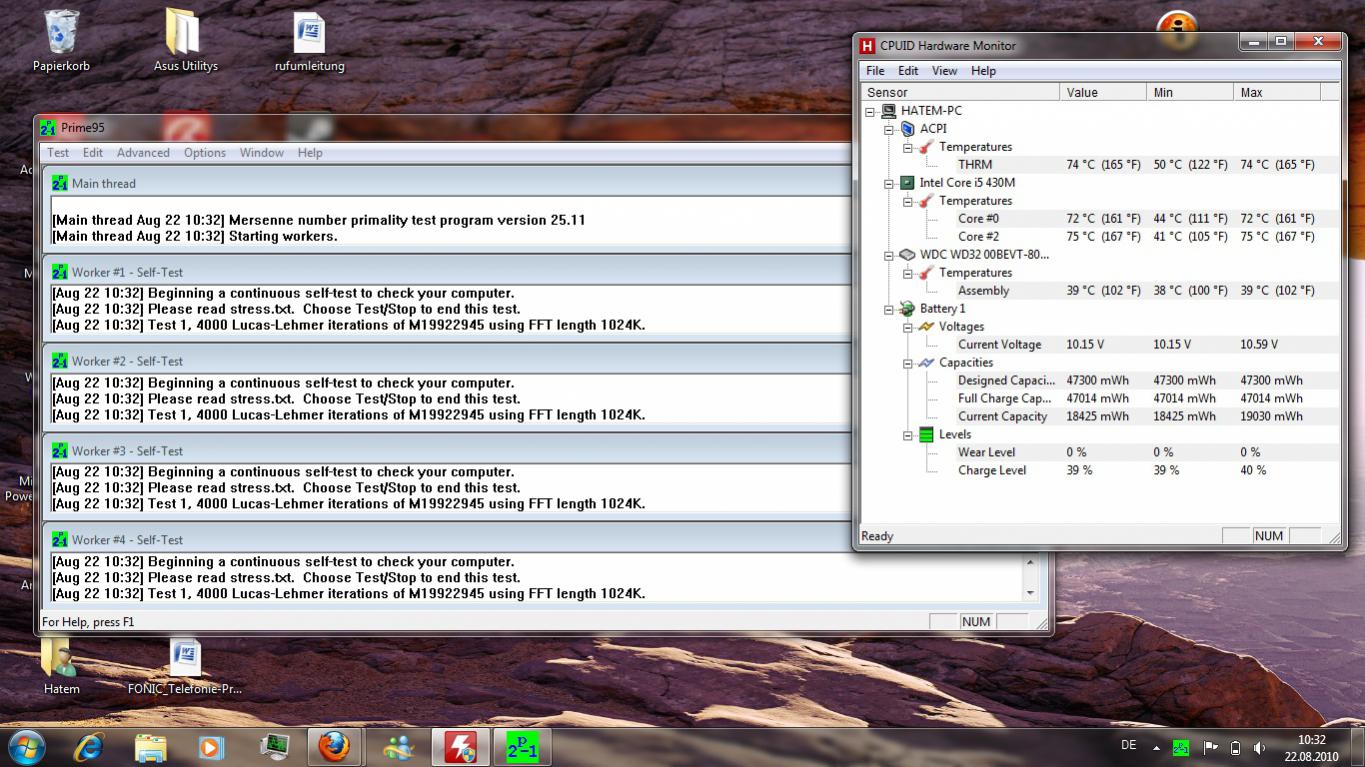This screenshot has width=1365, height=767.
Task: Click the green Prime95 tray icon
Action: 1181,747
